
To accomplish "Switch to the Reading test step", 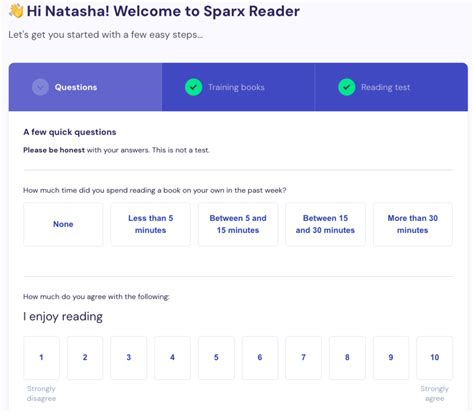I will coord(391,87).
